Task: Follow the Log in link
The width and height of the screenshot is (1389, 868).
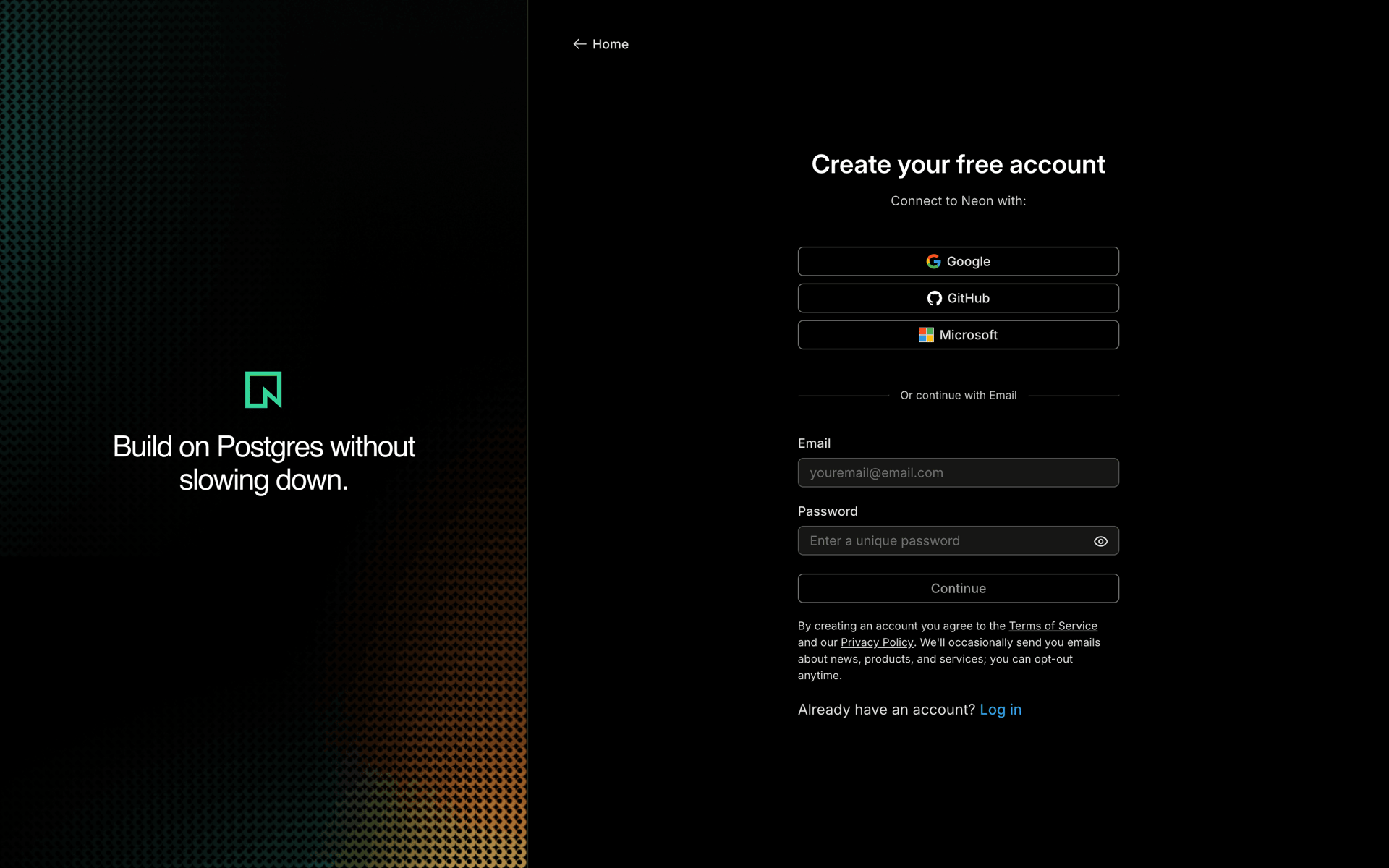Action: coord(1001,710)
